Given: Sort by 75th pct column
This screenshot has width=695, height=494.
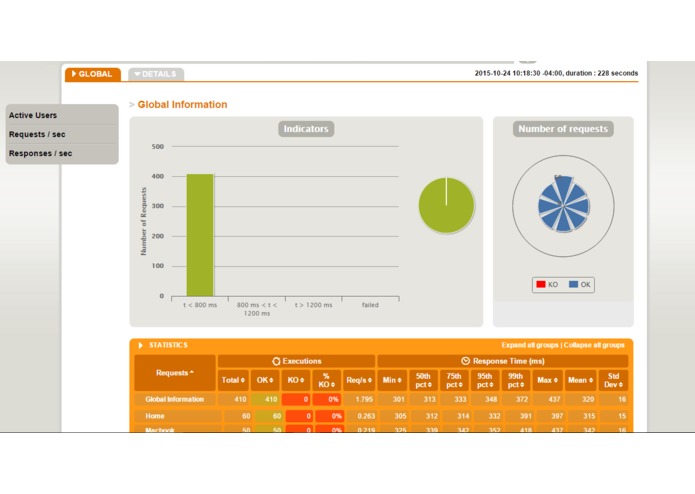Looking at the screenshot, I should [x=454, y=380].
